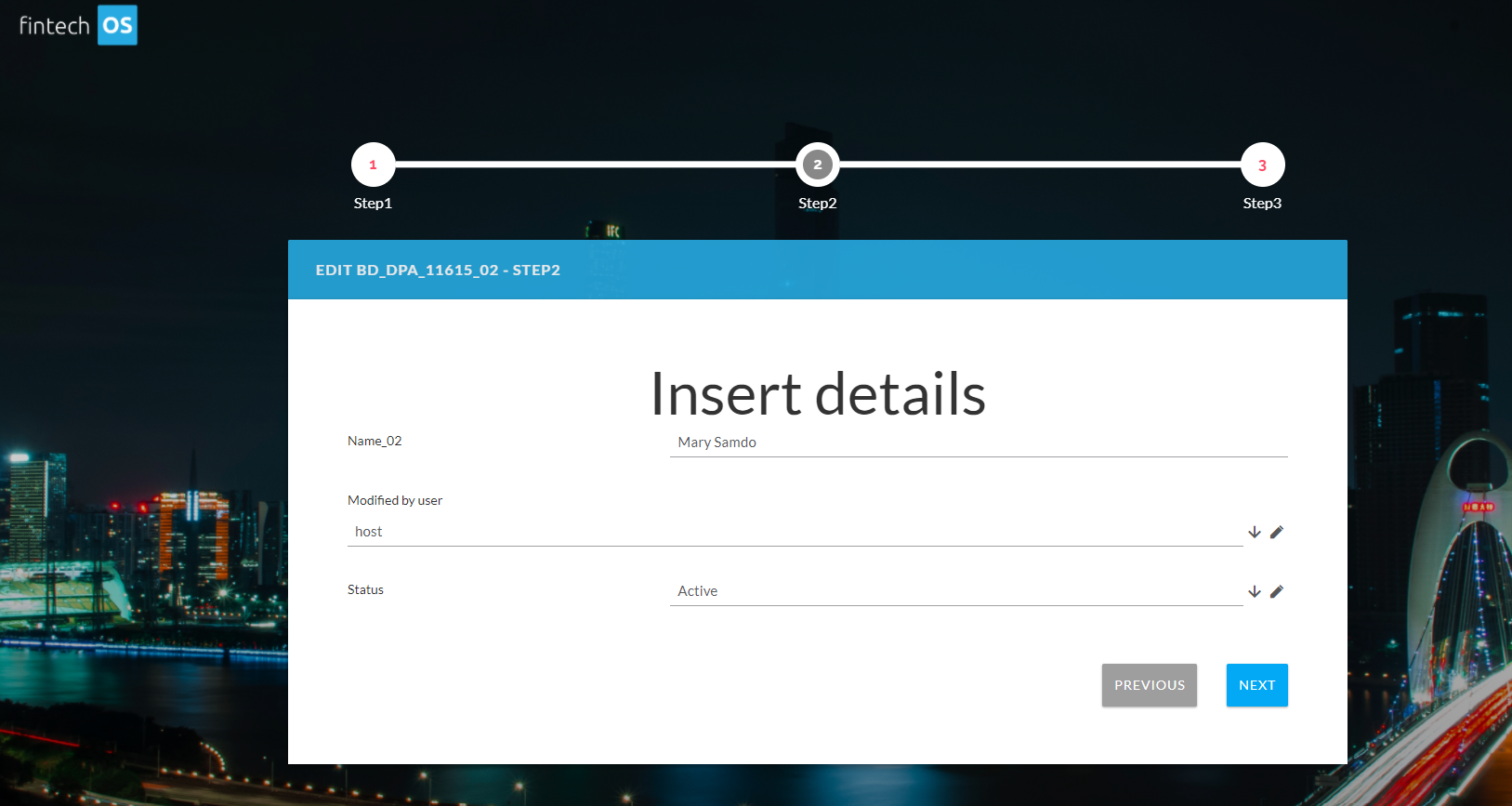
Task: Open the Status dropdown arrow
Action: (1255, 591)
